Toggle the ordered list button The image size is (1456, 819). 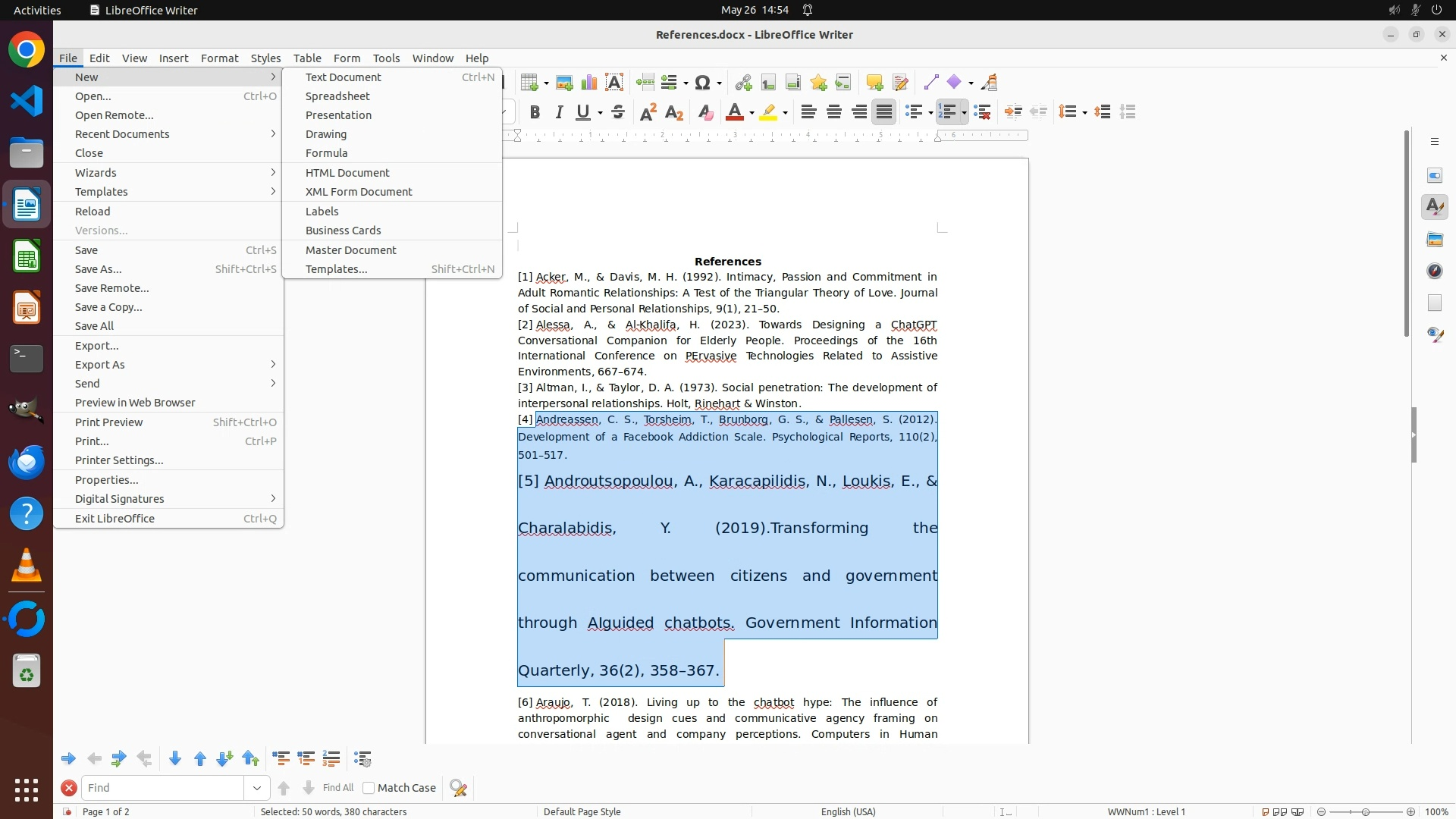(946, 112)
